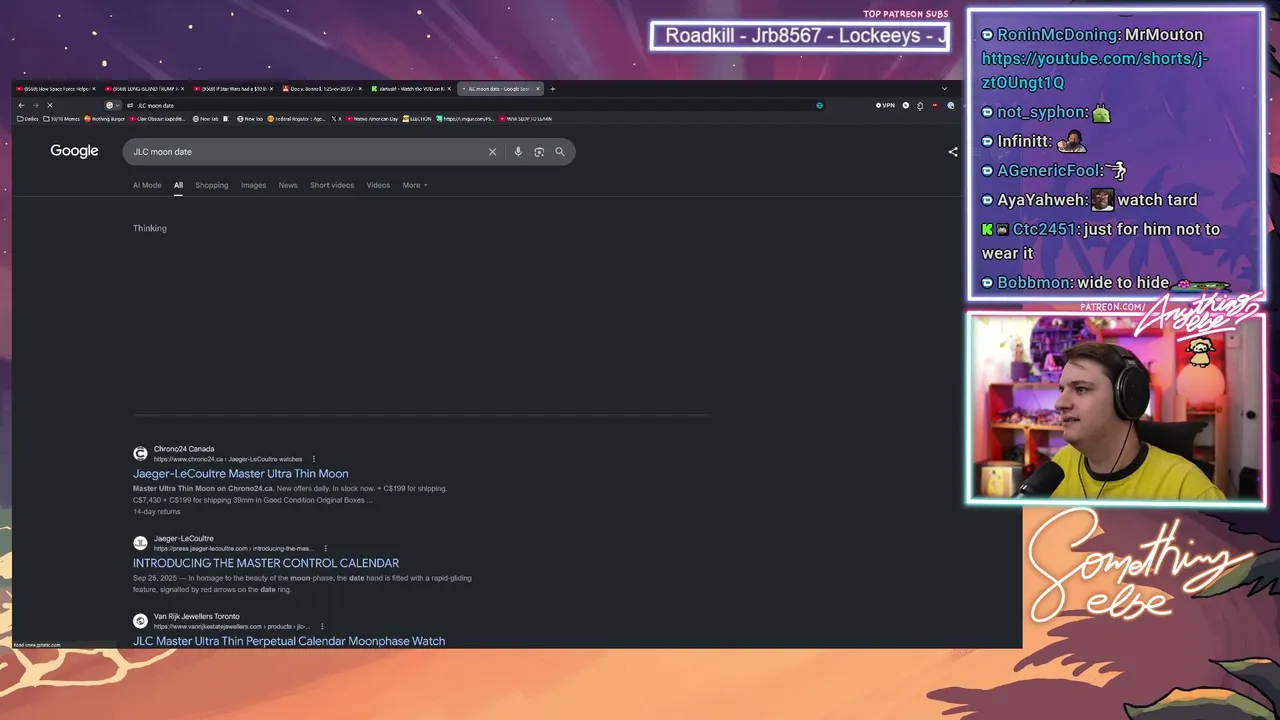Image resolution: width=1280 pixels, height=720 pixels.
Task: Switch to News results
Action: 288,185
